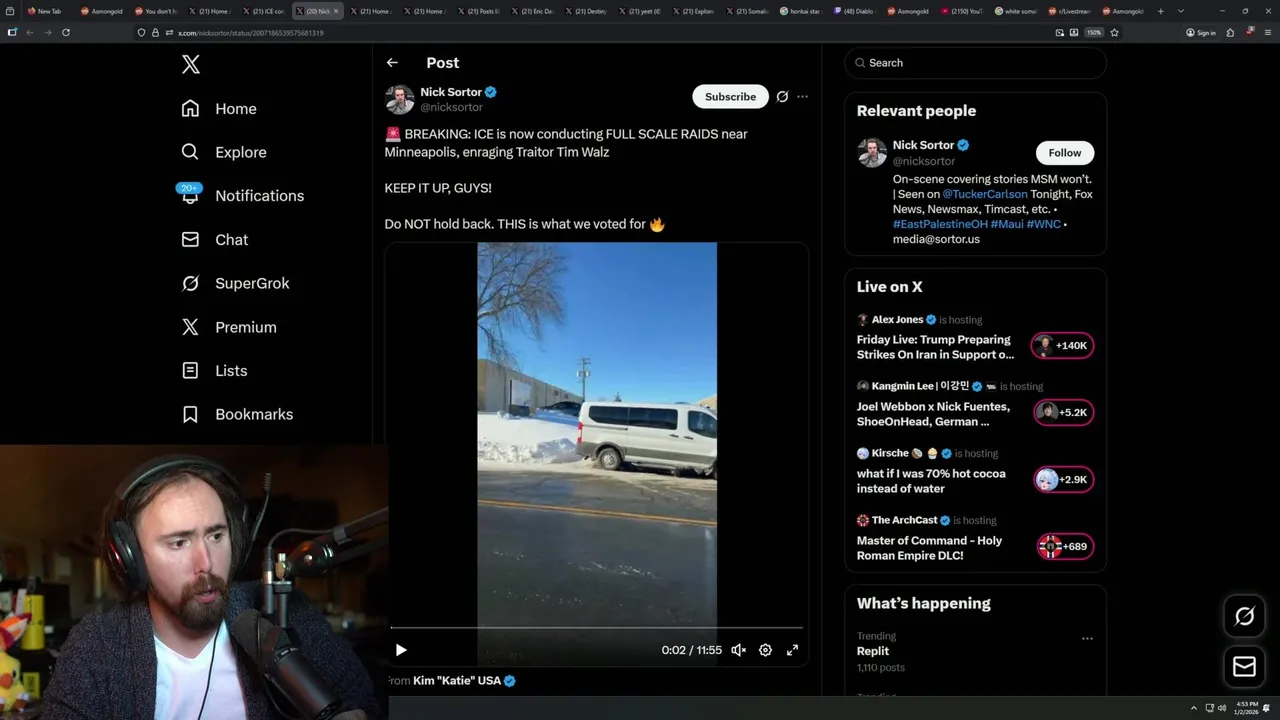Open the #Maui hashtag link
This screenshot has width=1280, height=720.
(1007, 224)
